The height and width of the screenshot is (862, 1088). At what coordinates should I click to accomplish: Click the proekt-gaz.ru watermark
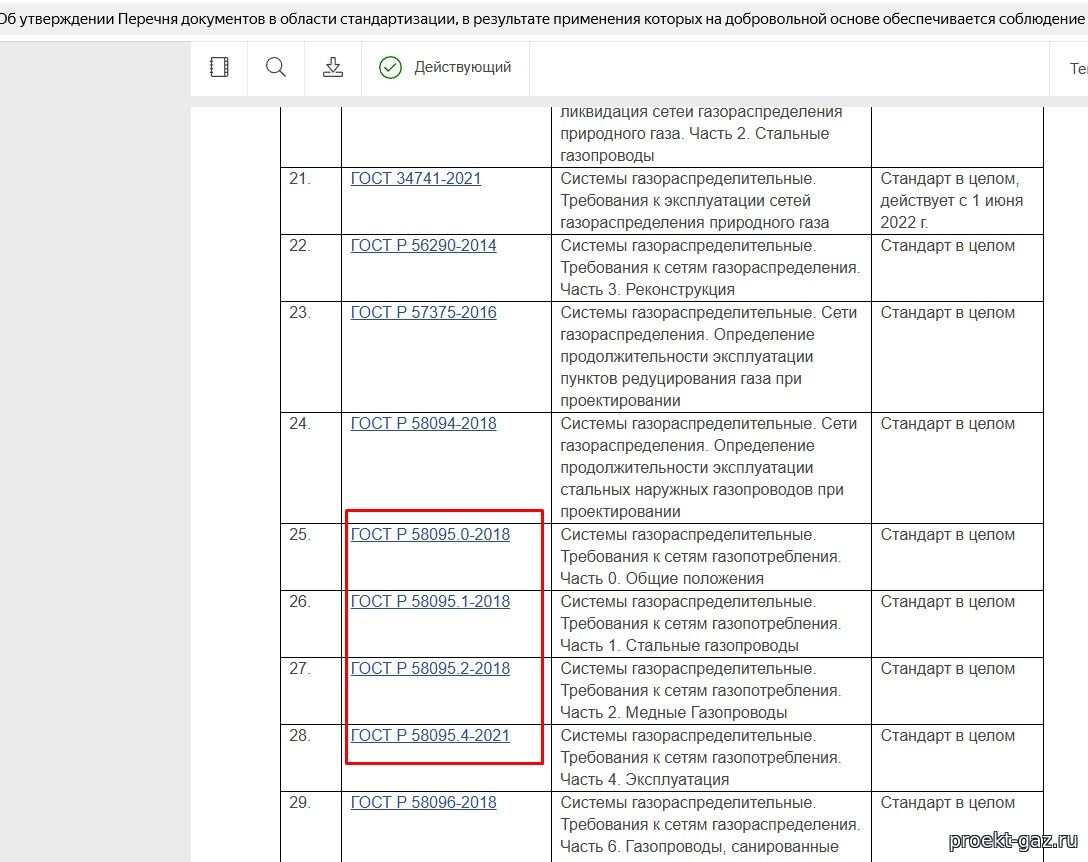coord(1011,840)
